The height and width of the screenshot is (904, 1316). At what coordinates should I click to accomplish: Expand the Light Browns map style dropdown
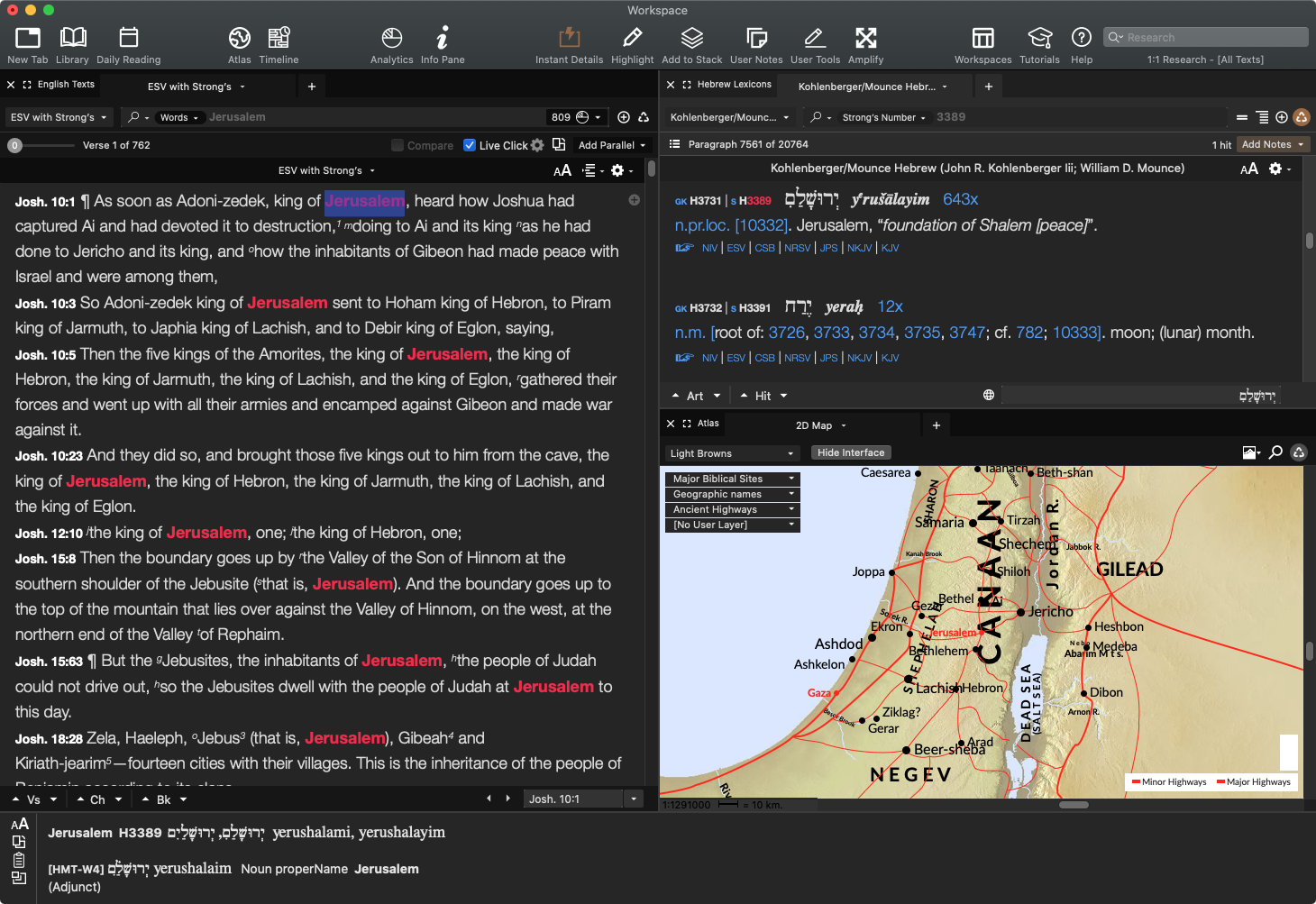[x=731, y=453]
